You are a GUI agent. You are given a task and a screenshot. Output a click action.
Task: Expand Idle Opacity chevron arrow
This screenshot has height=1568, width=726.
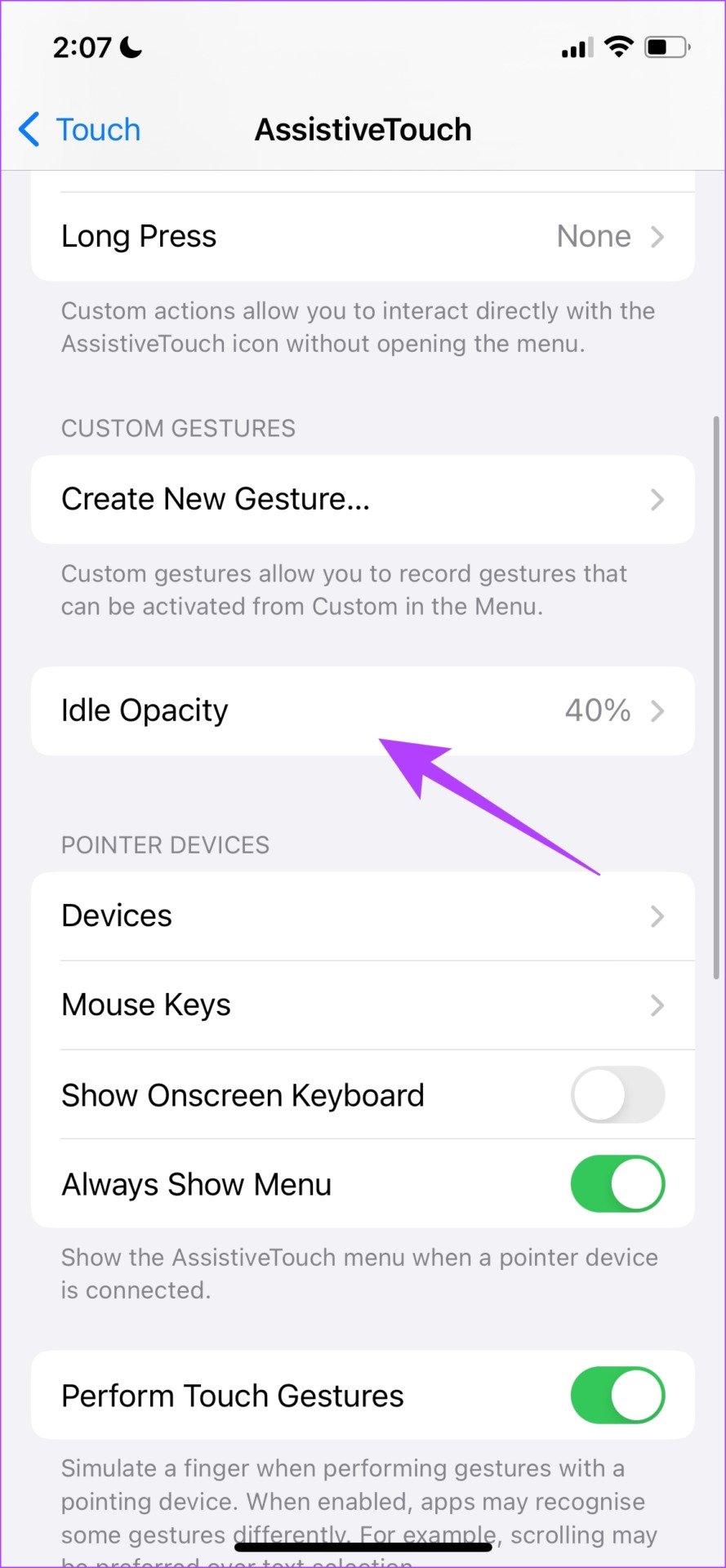[x=657, y=711]
